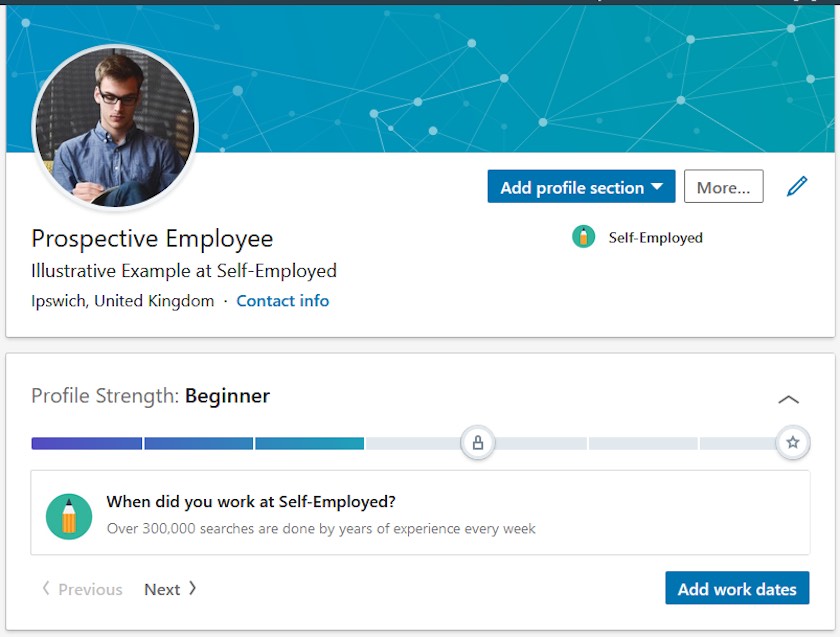Select the Self-Employed company icon

pos(583,237)
